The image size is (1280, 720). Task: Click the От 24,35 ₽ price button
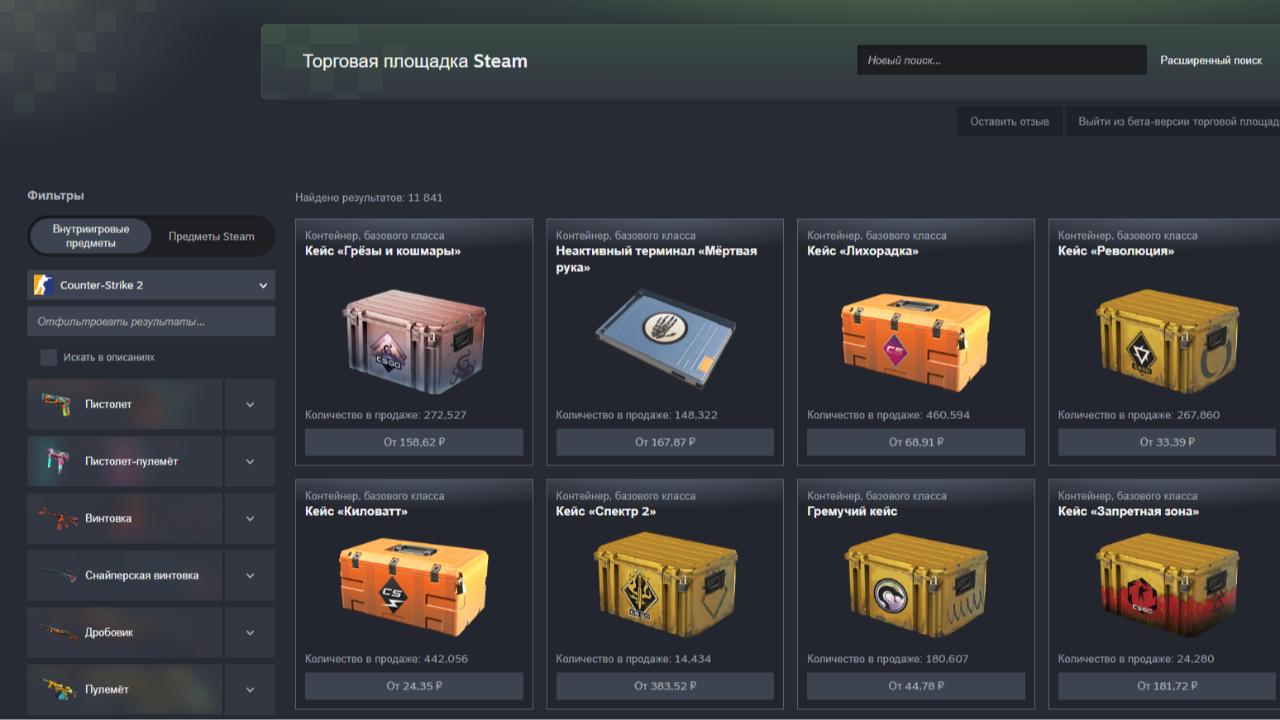click(414, 686)
